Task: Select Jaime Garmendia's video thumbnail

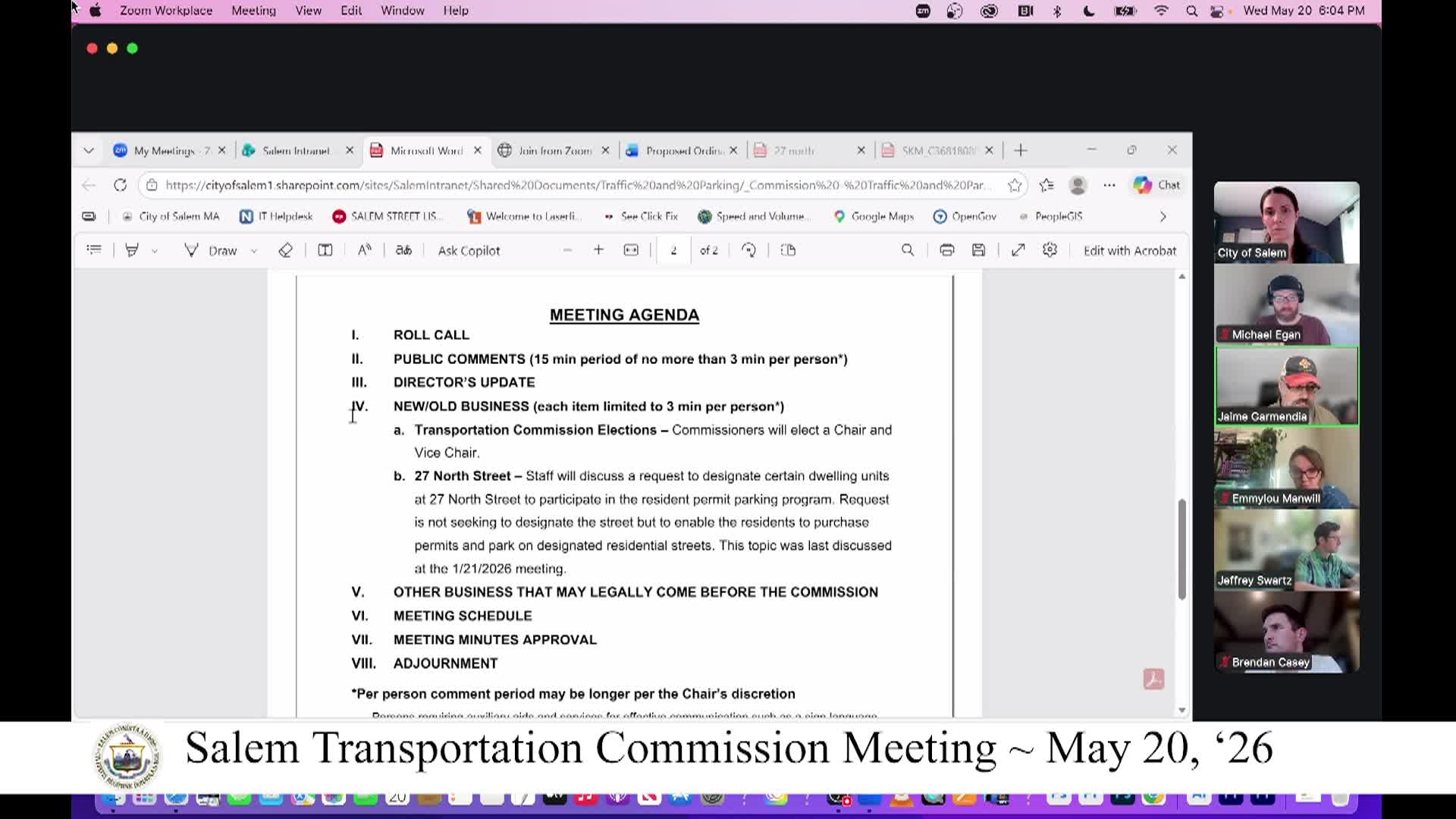Action: click(1287, 386)
